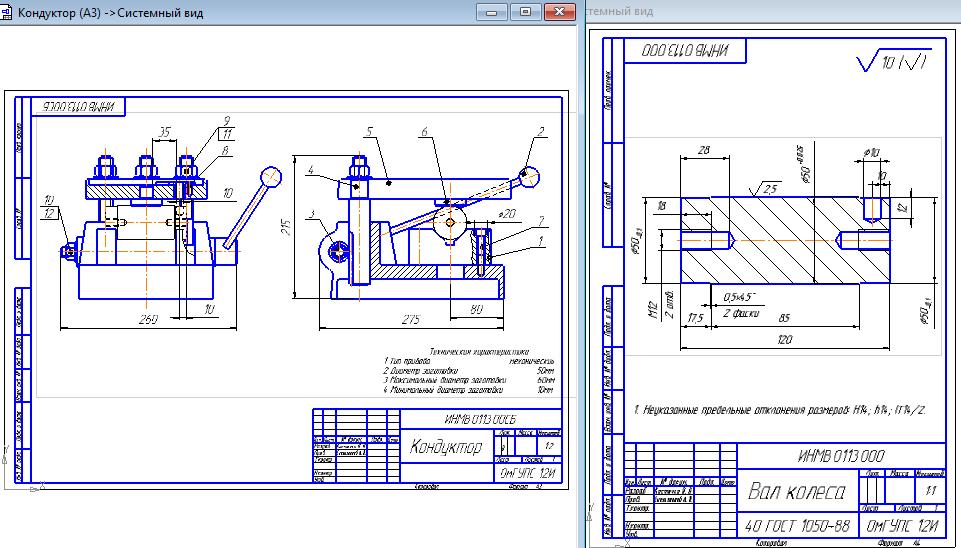Minimize the Кондуктор (А3) window
Viewport: 961px width, 548px height.
click(492, 12)
